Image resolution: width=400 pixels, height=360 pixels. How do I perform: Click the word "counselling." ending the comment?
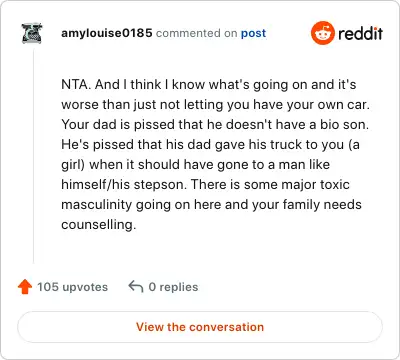(99, 224)
